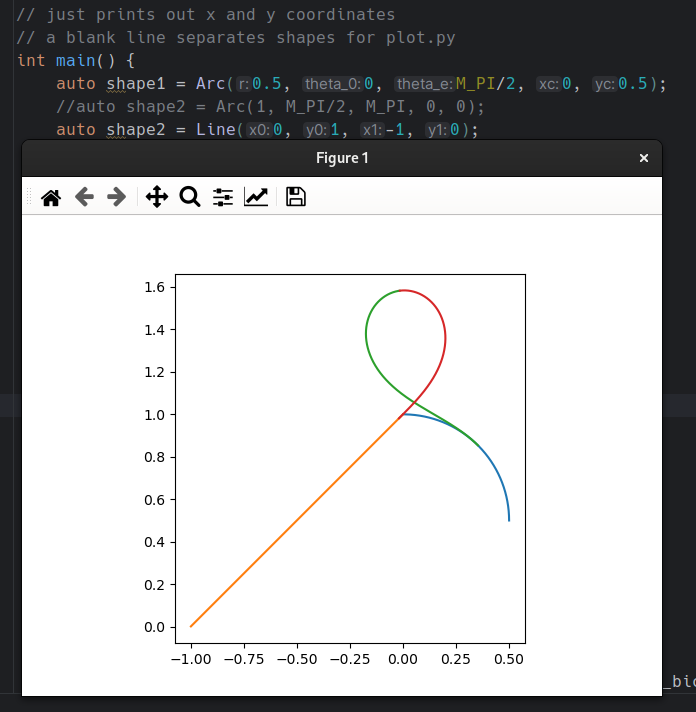
Task: Grab the toolbar drag handle left of Home icon
Action: (x=29, y=197)
